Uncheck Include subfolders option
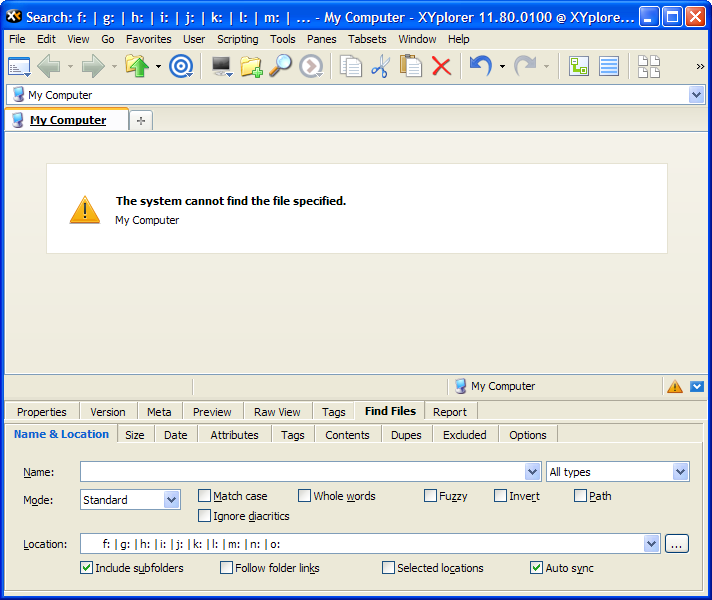This screenshot has width=712, height=600. (86, 568)
